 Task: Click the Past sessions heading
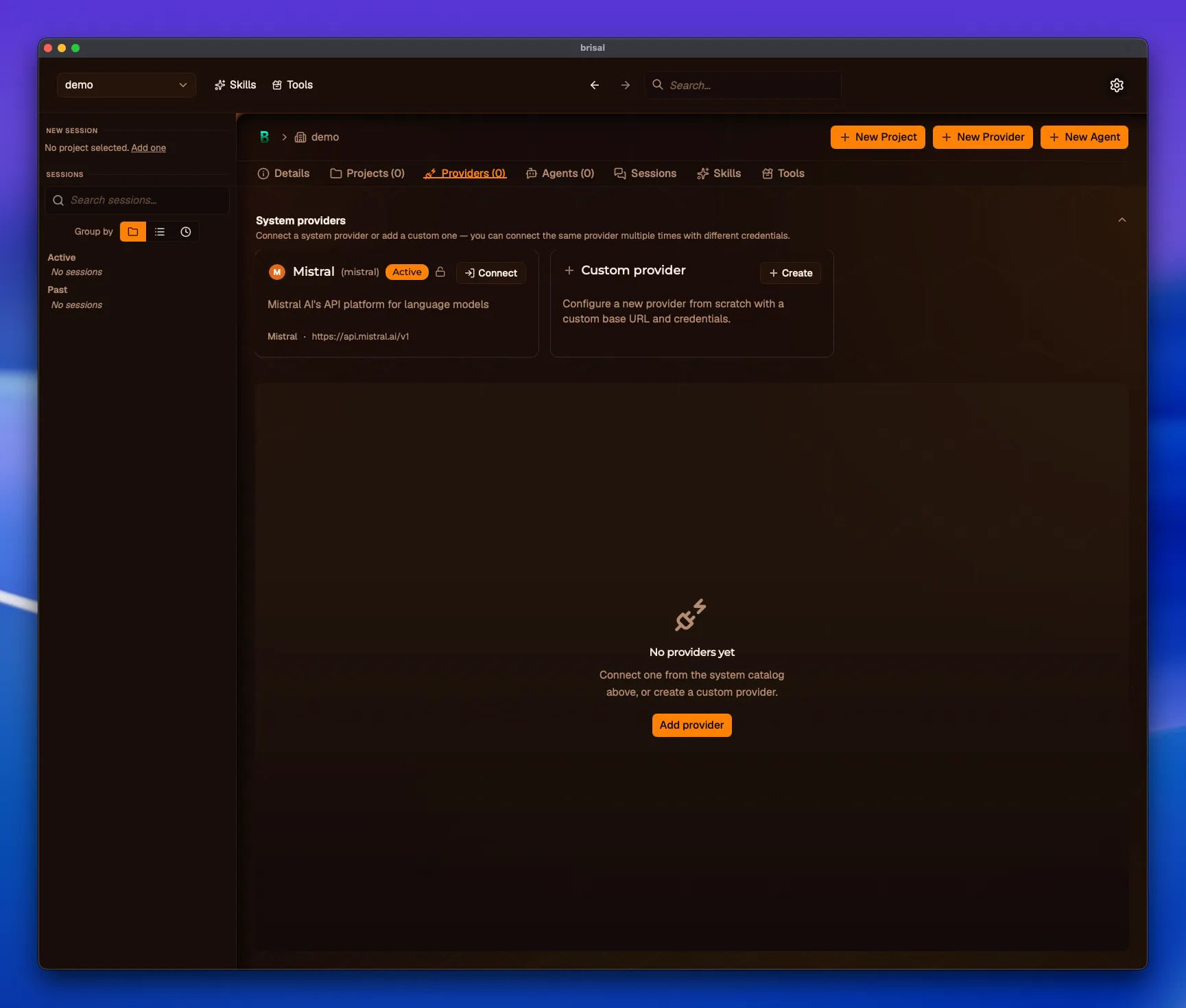pyautogui.click(x=58, y=290)
